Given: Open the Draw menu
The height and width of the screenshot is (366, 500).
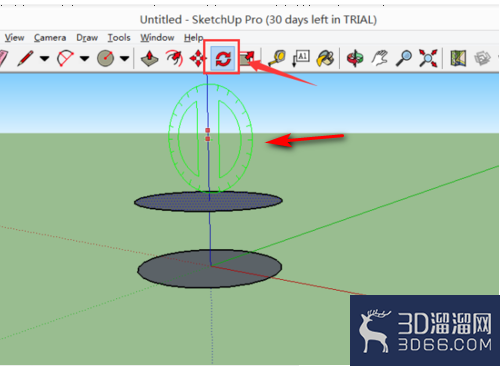Looking at the screenshot, I should pyautogui.click(x=87, y=38).
